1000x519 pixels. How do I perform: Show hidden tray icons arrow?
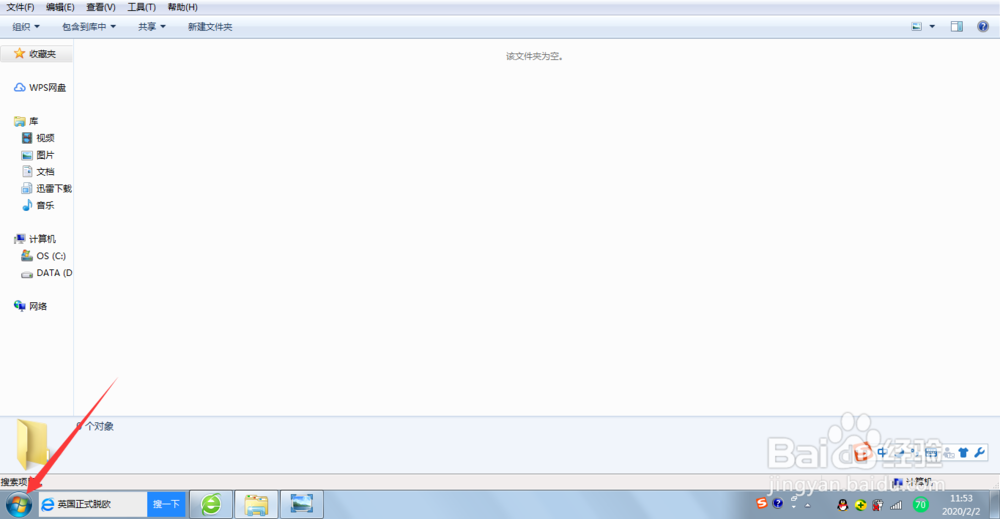click(x=807, y=506)
